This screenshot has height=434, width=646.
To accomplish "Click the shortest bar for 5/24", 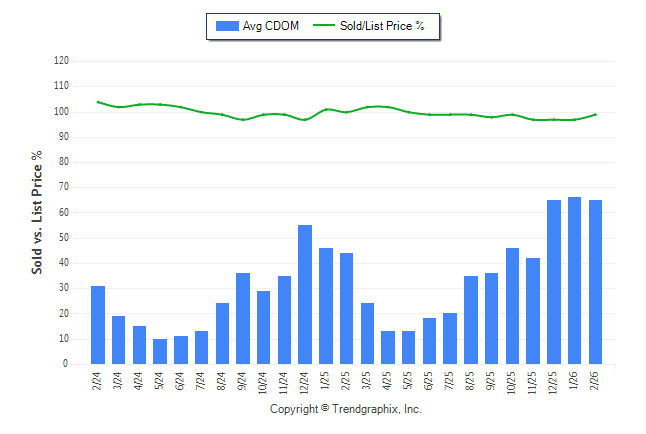I will click(160, 351).
